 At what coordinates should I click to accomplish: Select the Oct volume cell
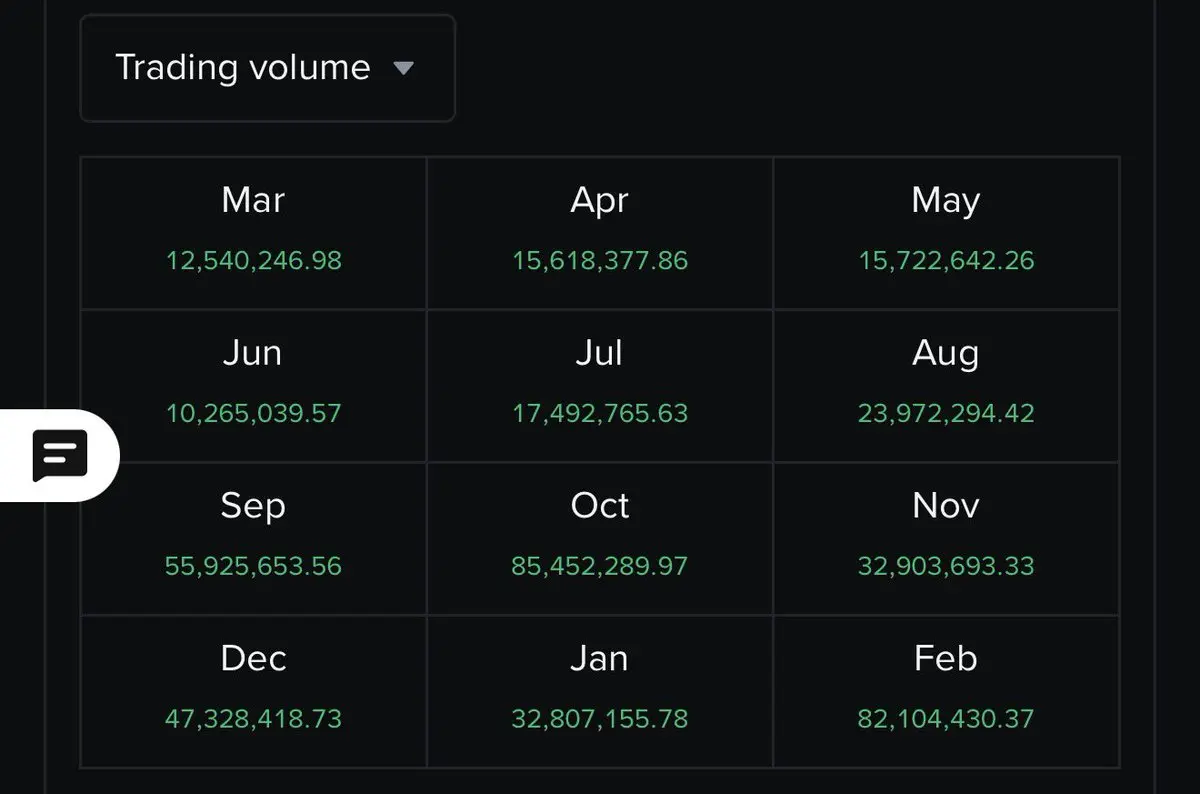pos(600,539)
